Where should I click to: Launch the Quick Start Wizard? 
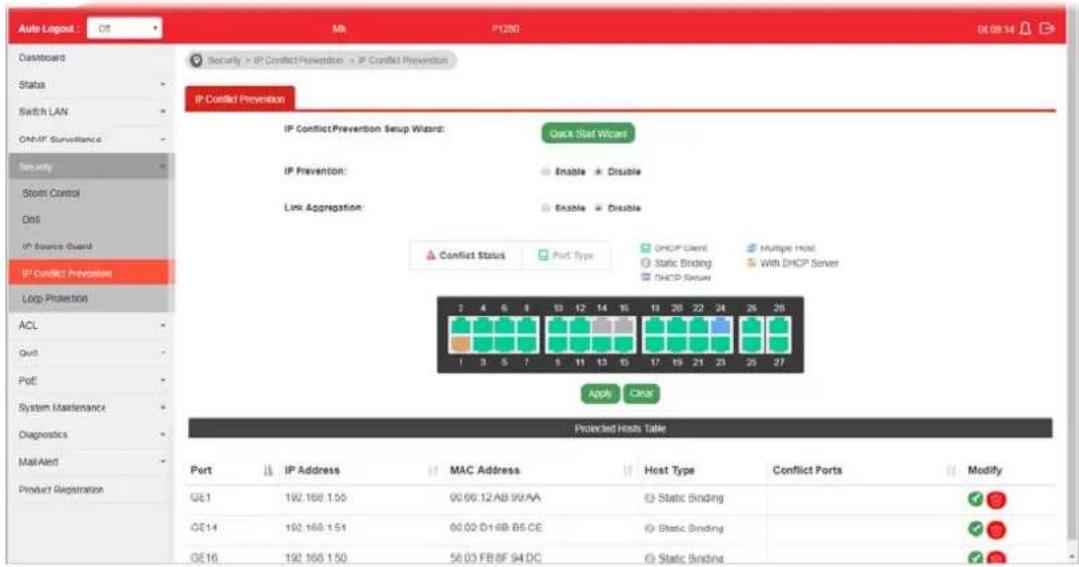pyautogui.click(x=588, y=133)
